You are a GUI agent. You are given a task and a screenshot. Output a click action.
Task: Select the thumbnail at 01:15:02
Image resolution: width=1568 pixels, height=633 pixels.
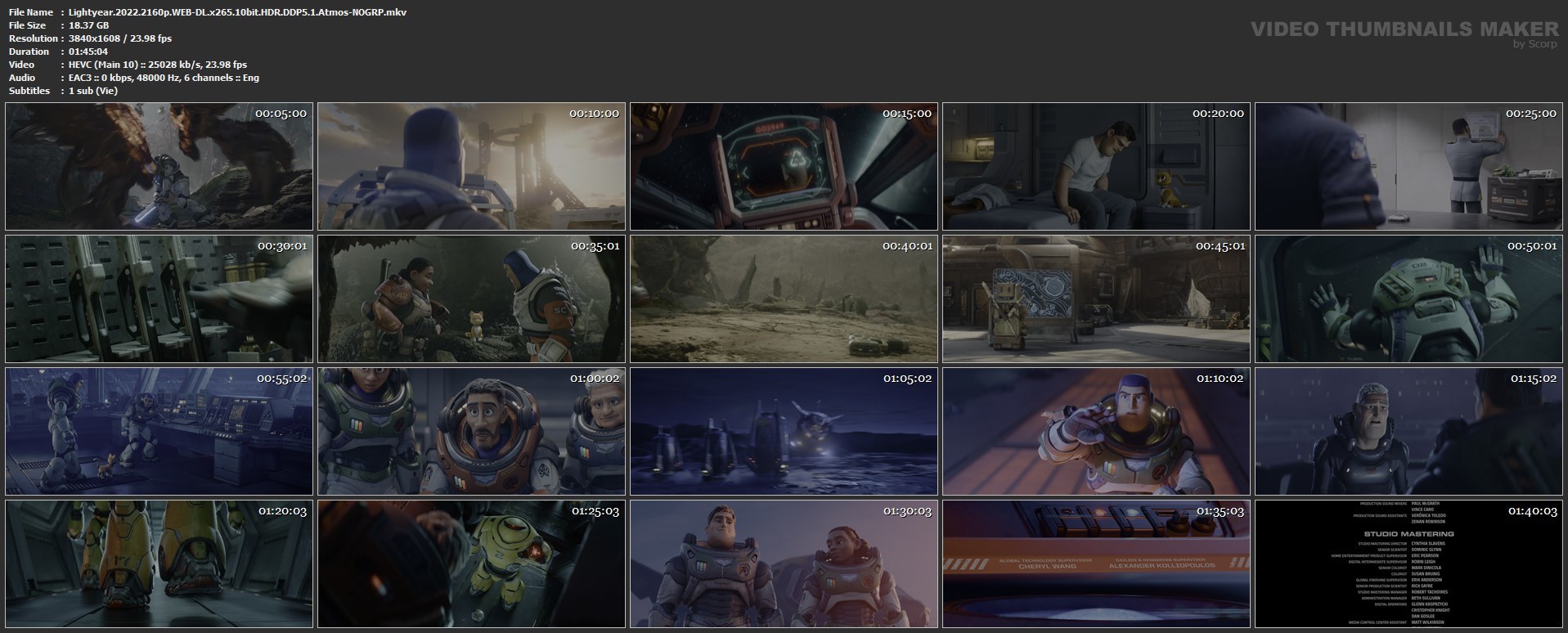pos(1409,431)
